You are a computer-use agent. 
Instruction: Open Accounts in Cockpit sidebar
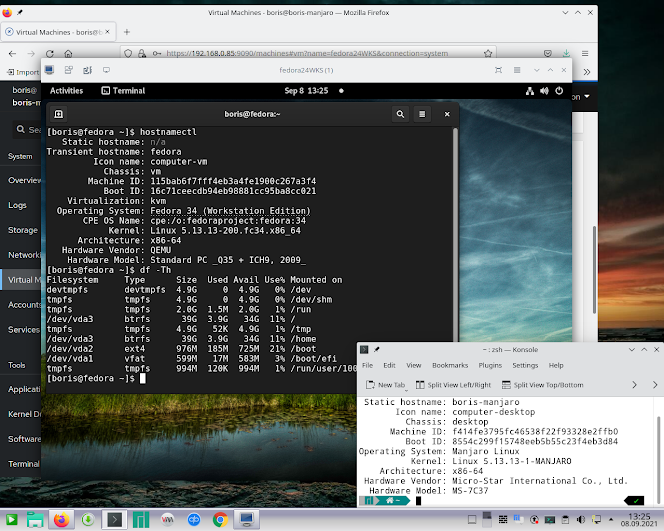click(25, 305)
